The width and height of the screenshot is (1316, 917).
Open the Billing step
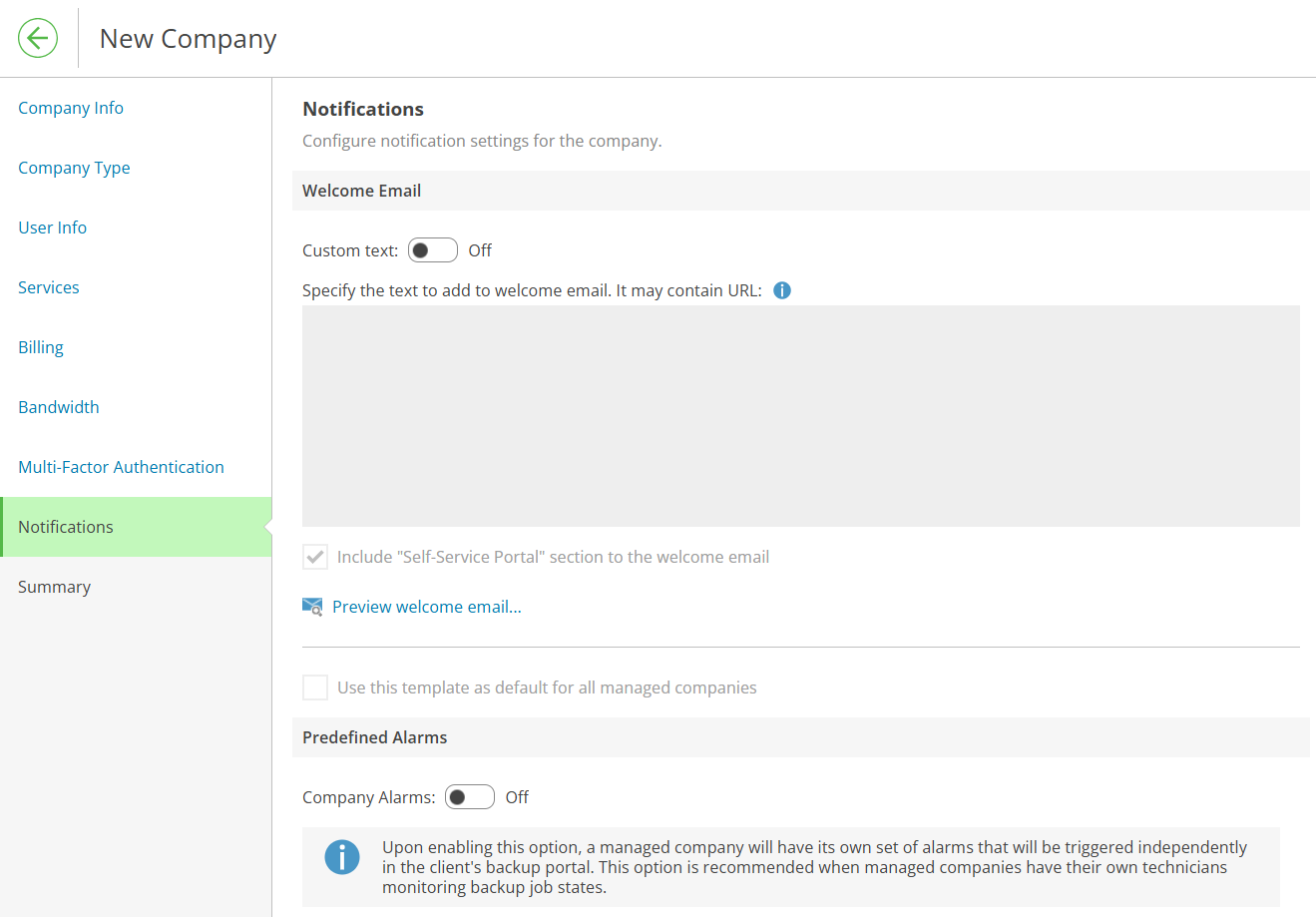point(41,347)
